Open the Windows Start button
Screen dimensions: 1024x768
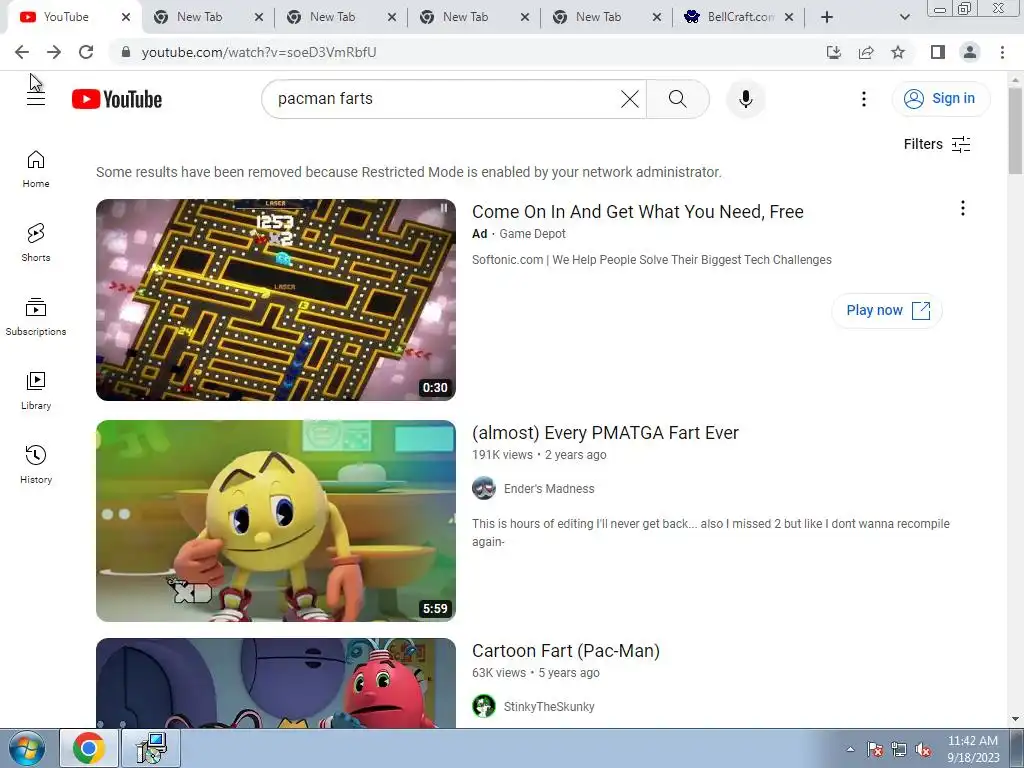pyautogui.click(x=27, y=748)
